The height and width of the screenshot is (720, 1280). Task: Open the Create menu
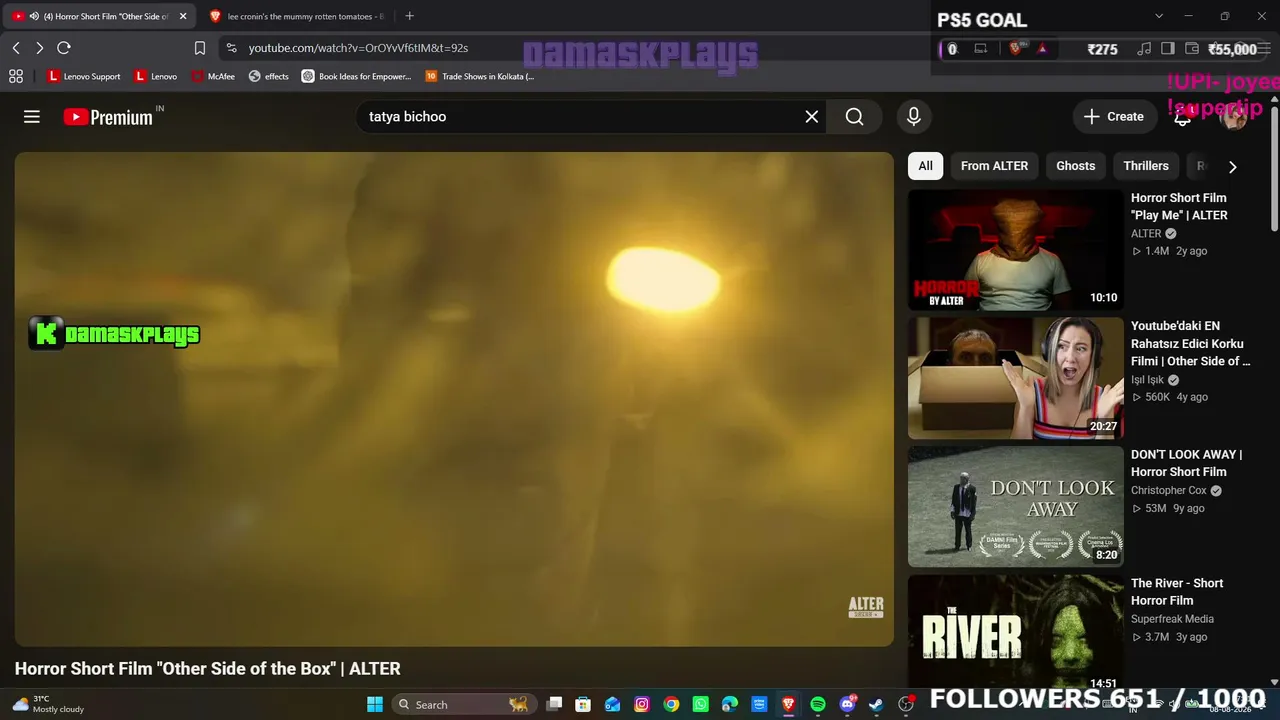tap(1114, 117)
